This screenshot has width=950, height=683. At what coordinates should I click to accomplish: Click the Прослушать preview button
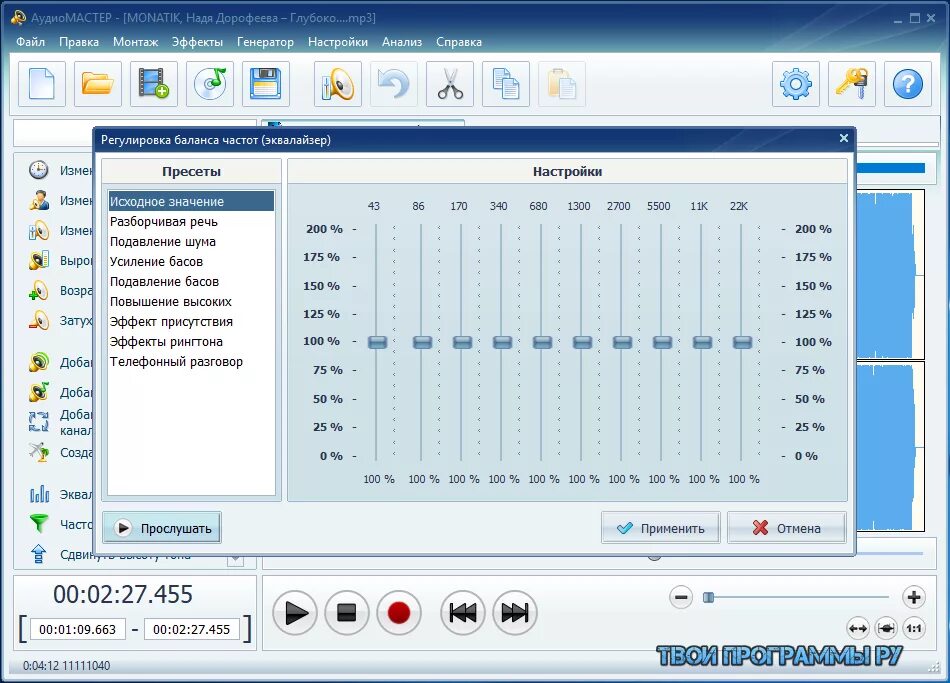click(x=162, y=528)
